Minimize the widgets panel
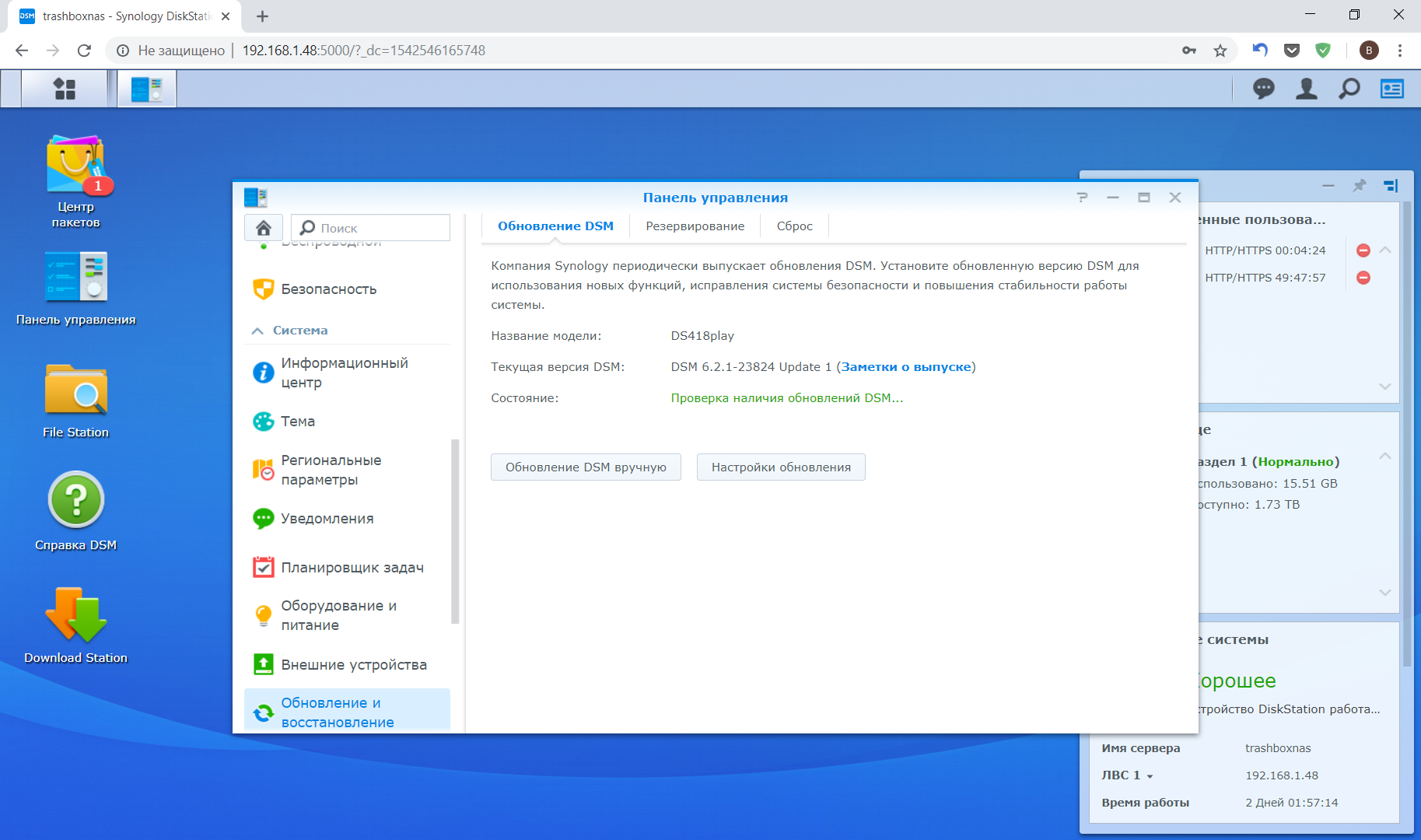The width and height of the screenshot is (1421, 840). tap(1328, 186)
